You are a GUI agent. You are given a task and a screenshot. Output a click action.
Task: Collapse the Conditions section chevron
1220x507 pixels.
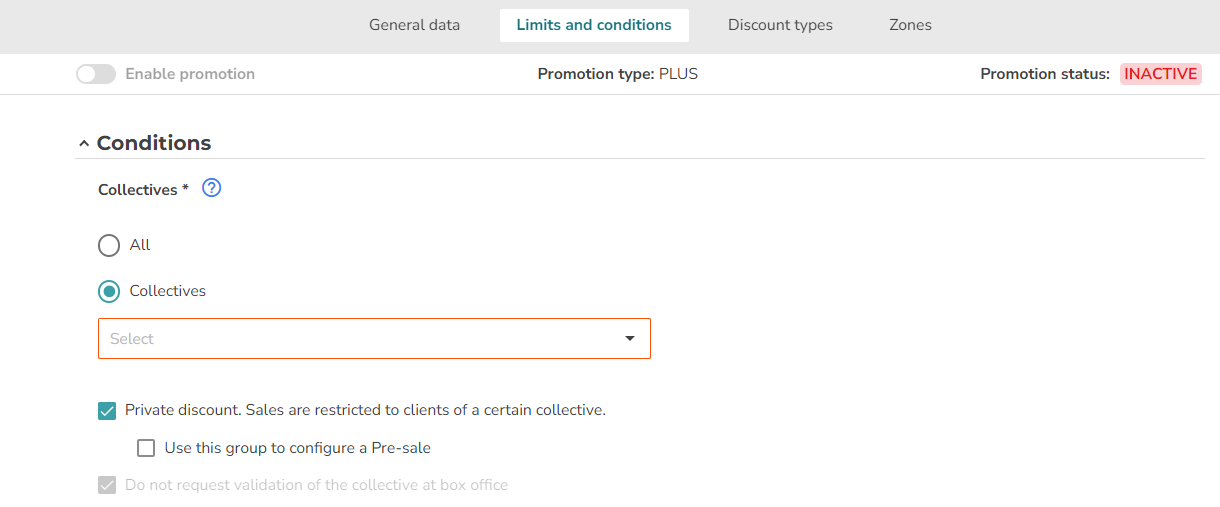(x=83, y=144)
